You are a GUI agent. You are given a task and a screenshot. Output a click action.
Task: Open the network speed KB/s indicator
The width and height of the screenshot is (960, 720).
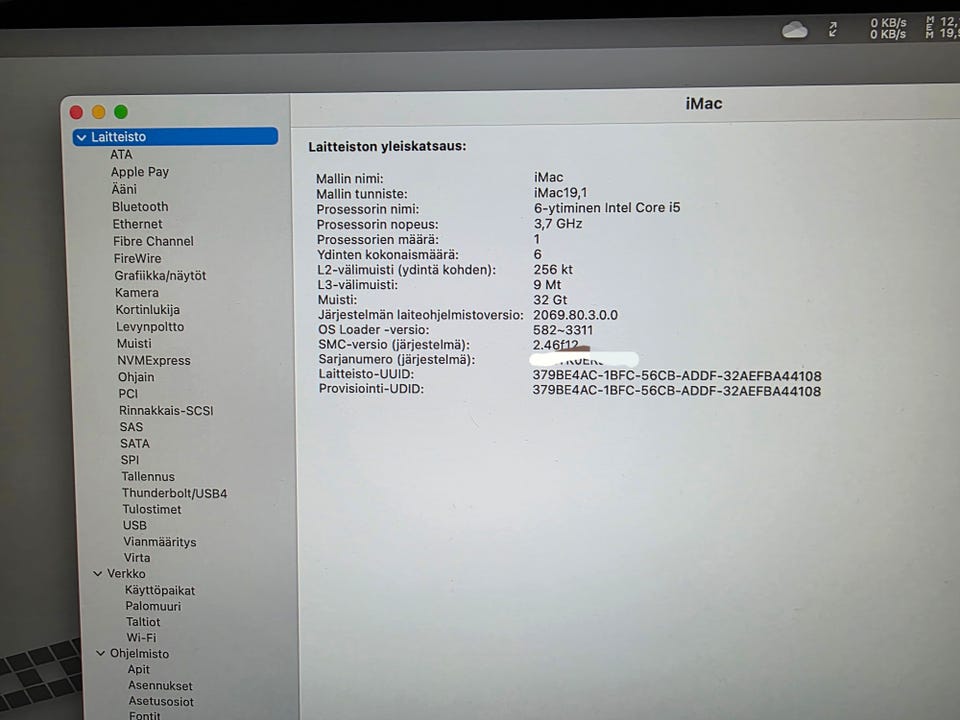(888, 28)
